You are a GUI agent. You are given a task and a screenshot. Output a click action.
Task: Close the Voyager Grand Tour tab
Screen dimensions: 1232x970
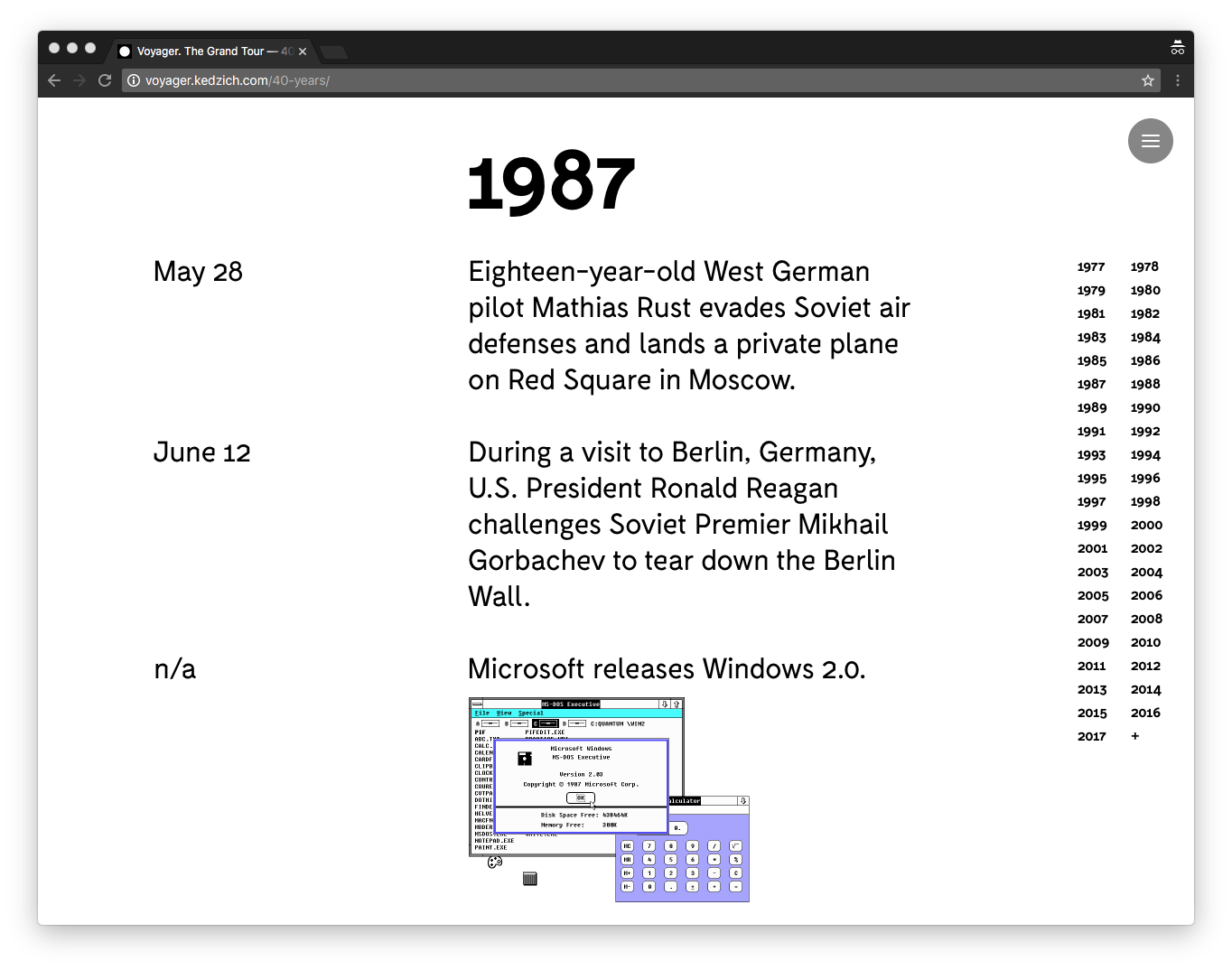(303, 51)
